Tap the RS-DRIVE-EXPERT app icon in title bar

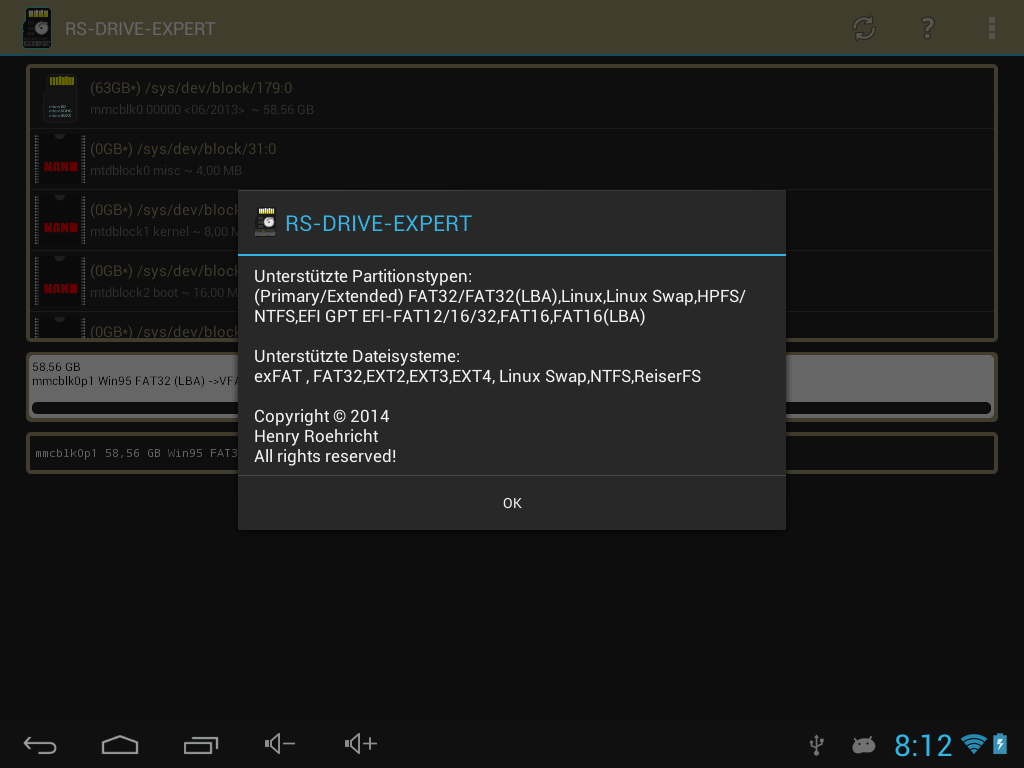pos(37,28)
